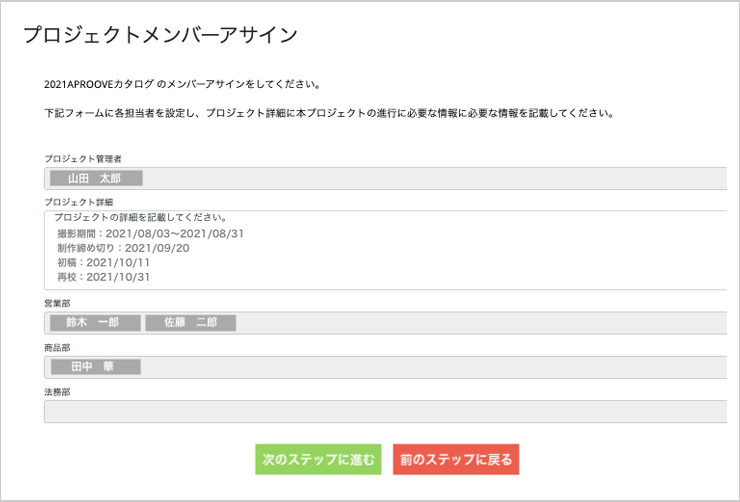Image resolution: width=740 pixels, height=502 pixels.
Task: Click the 撮影期間 line in details
Action: tap(151, 234)
